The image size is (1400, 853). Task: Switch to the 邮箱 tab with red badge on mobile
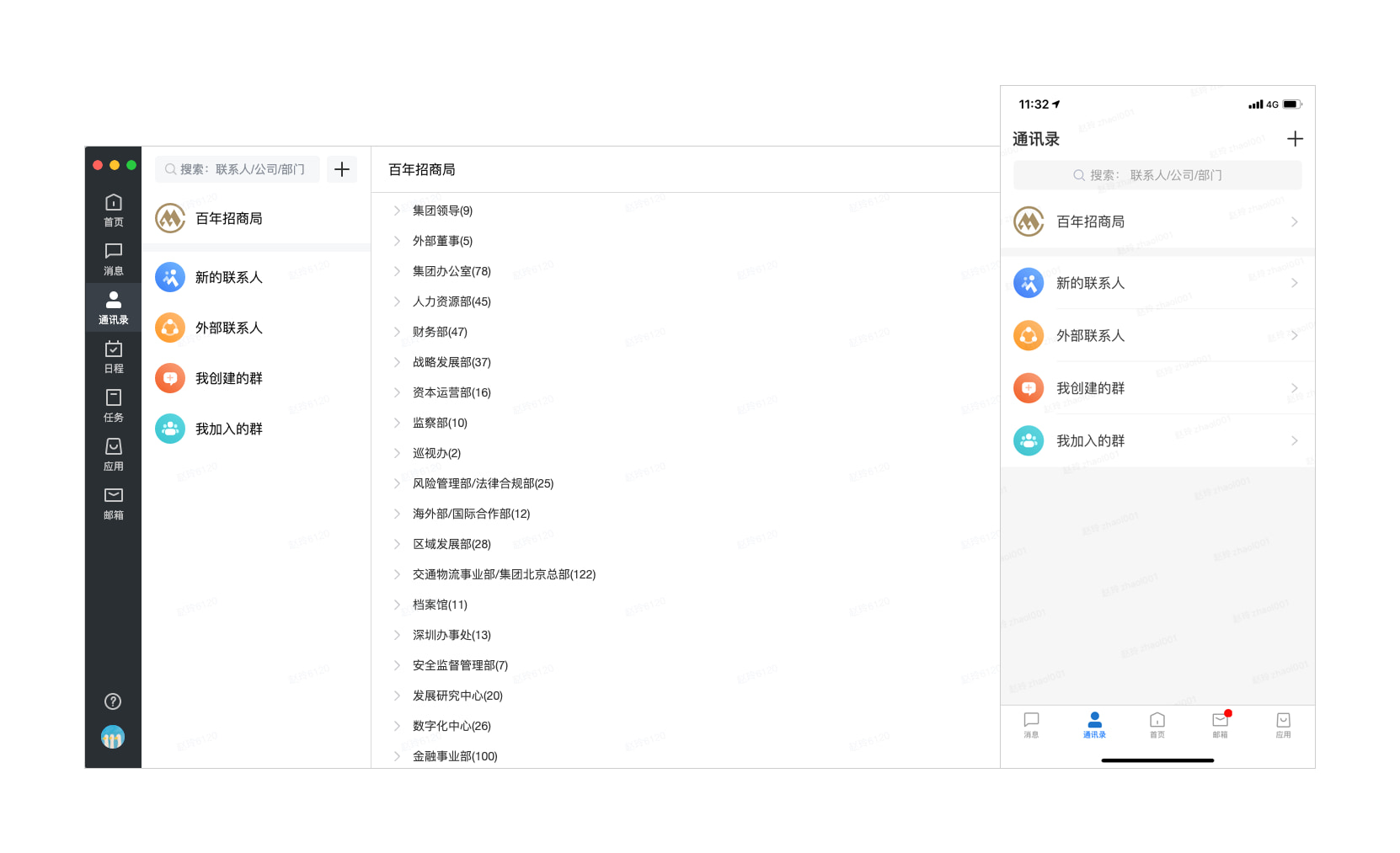(x=1220, y=725)
